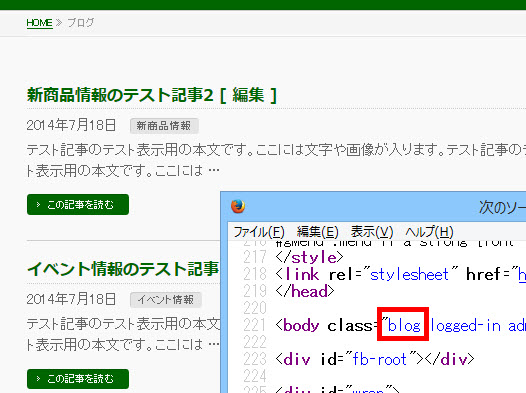Click the second この記事を読む button

[x=78, y=379]
